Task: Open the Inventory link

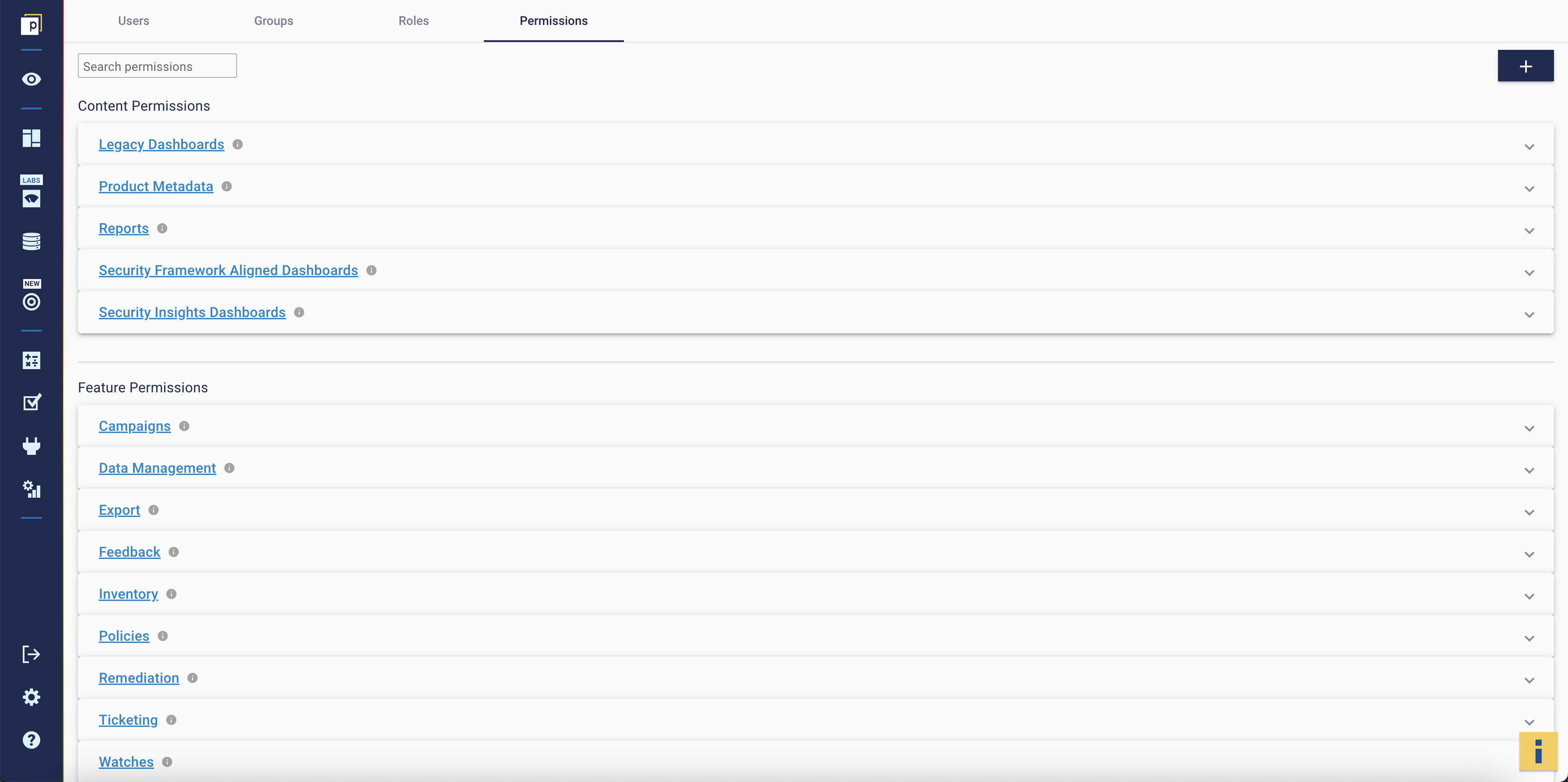Action: (128, 594)
